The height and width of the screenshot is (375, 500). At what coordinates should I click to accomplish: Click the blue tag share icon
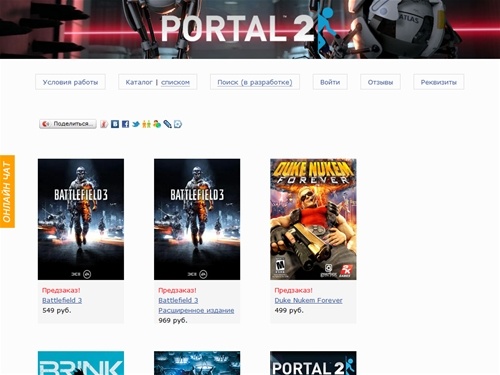click(178, 124)
